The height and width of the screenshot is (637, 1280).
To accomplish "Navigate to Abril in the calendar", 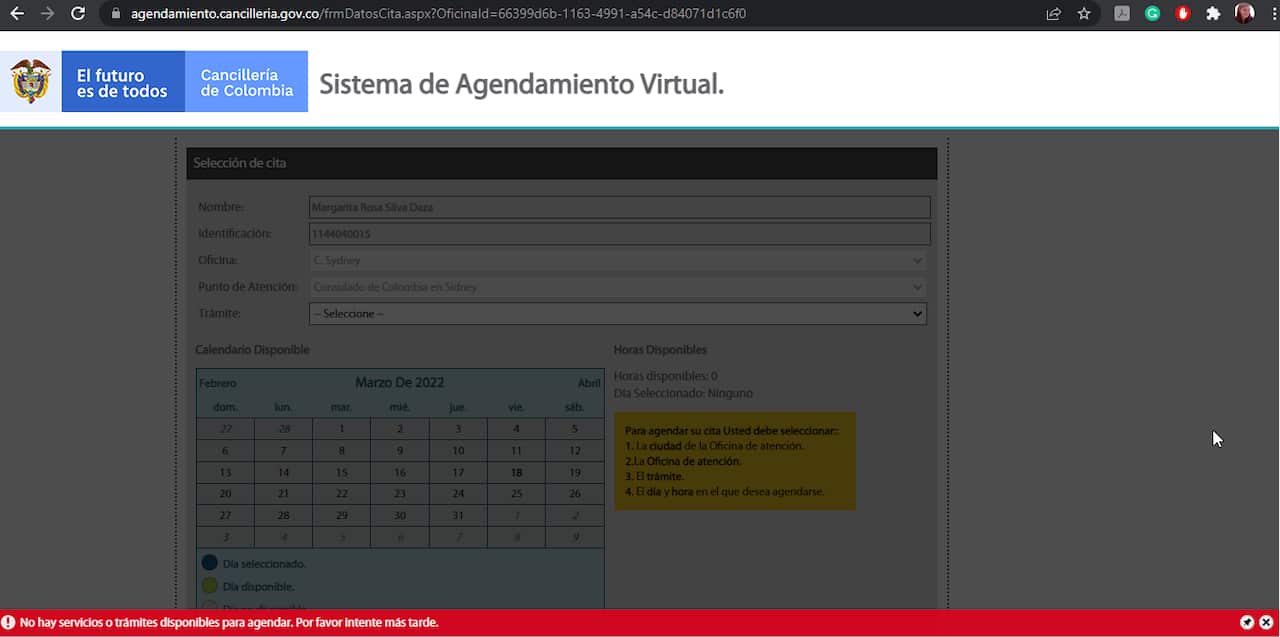I will point(589,382).
